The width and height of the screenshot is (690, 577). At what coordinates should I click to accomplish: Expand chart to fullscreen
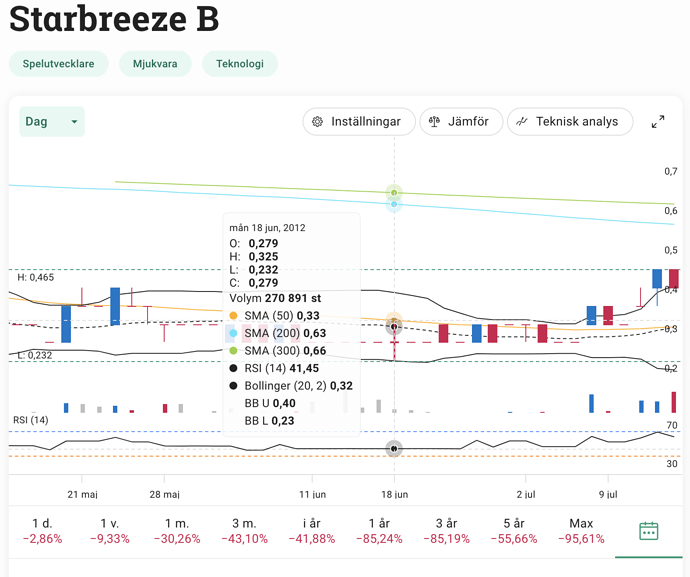point(658,121)
